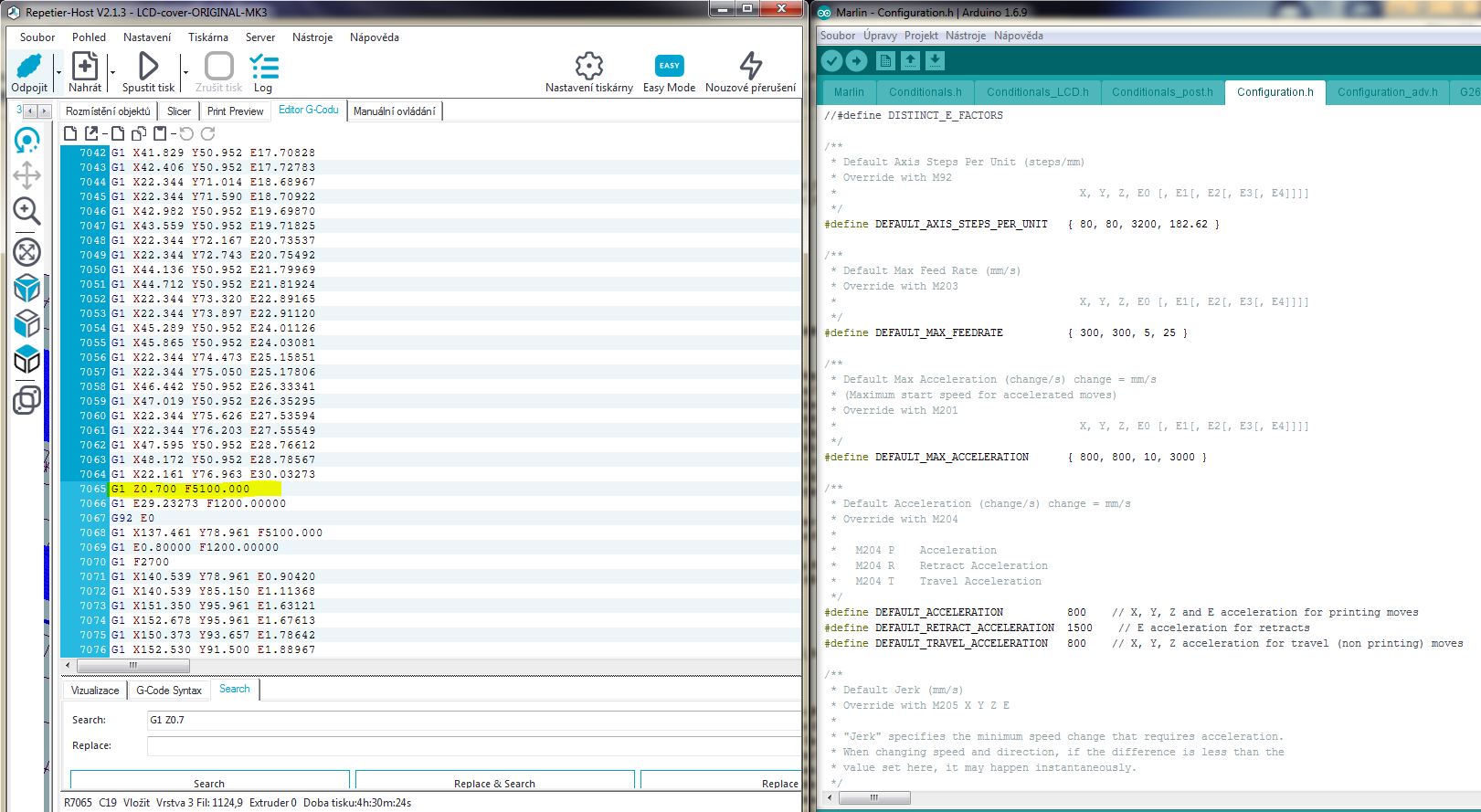Toggle Easy Mode in the toolbar
The width and height of the screenshot is (1481, 812).
tap(669, 68)
